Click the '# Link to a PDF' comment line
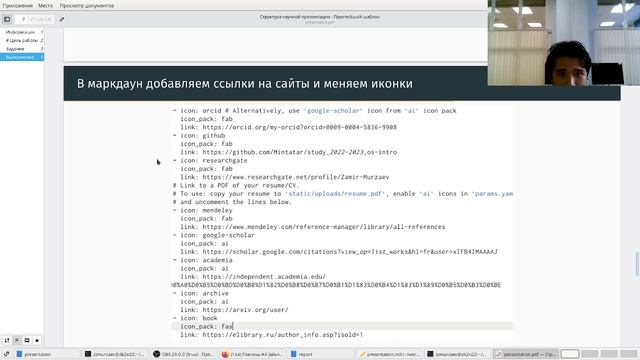Image resolution: width=640 pixels, height=360 pixels. tap(236, 185)
